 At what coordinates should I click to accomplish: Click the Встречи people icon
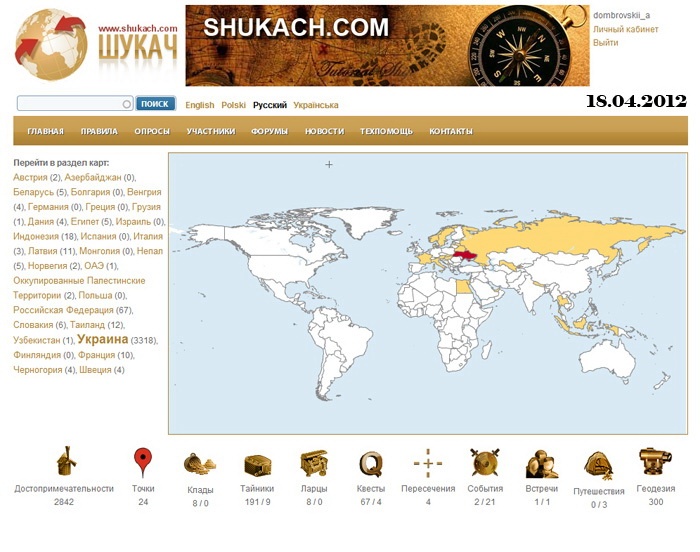coord(542,464)
